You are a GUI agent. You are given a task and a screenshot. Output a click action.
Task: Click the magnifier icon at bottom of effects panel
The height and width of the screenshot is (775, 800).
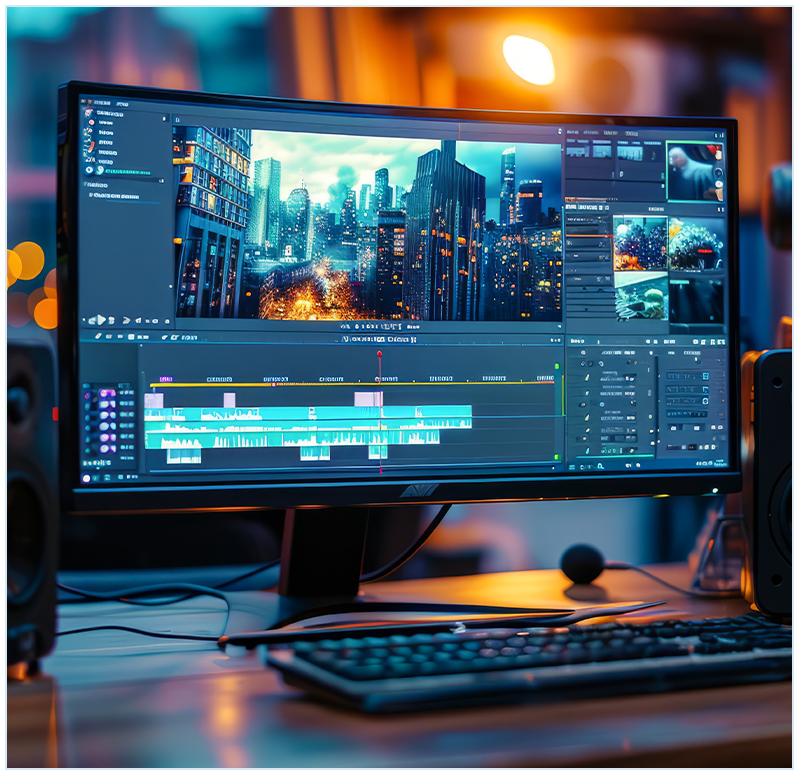[600, 464]
